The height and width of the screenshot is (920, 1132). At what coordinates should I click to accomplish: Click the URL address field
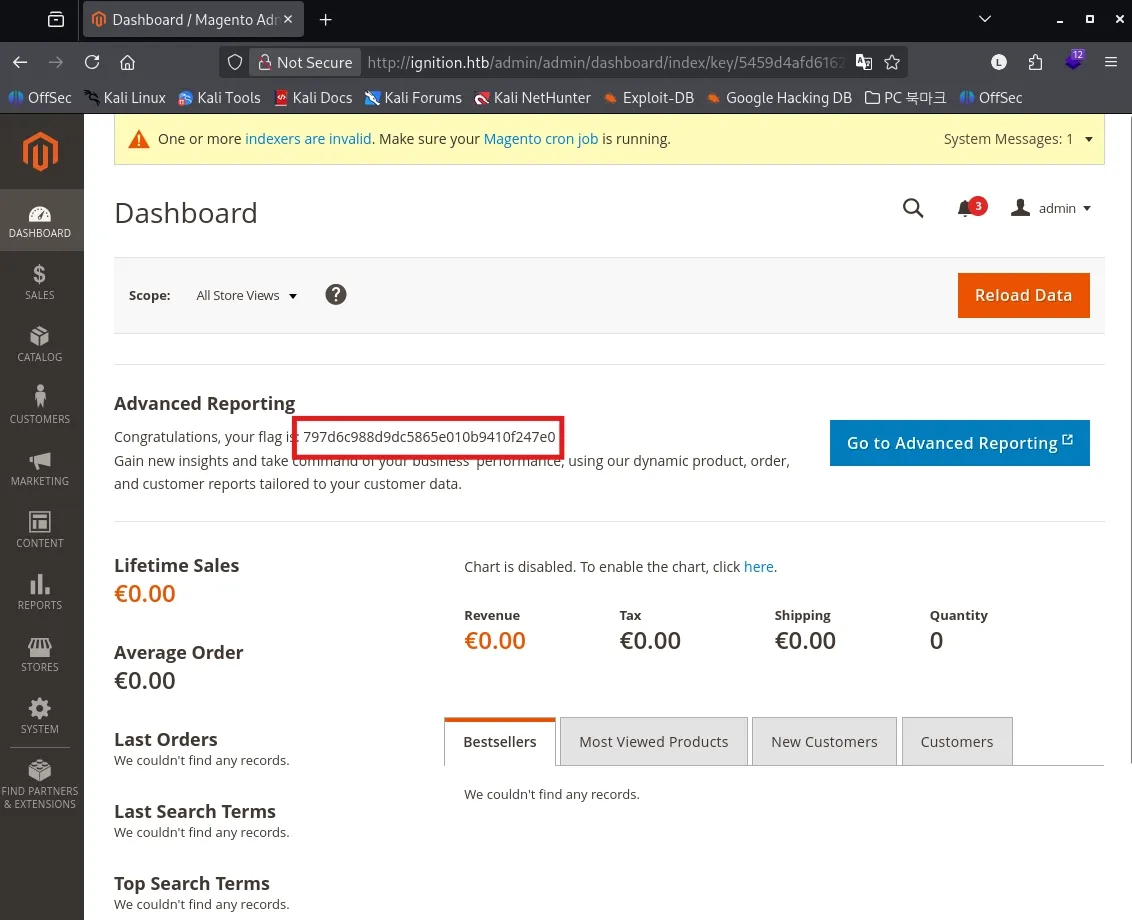click(605, 63)
